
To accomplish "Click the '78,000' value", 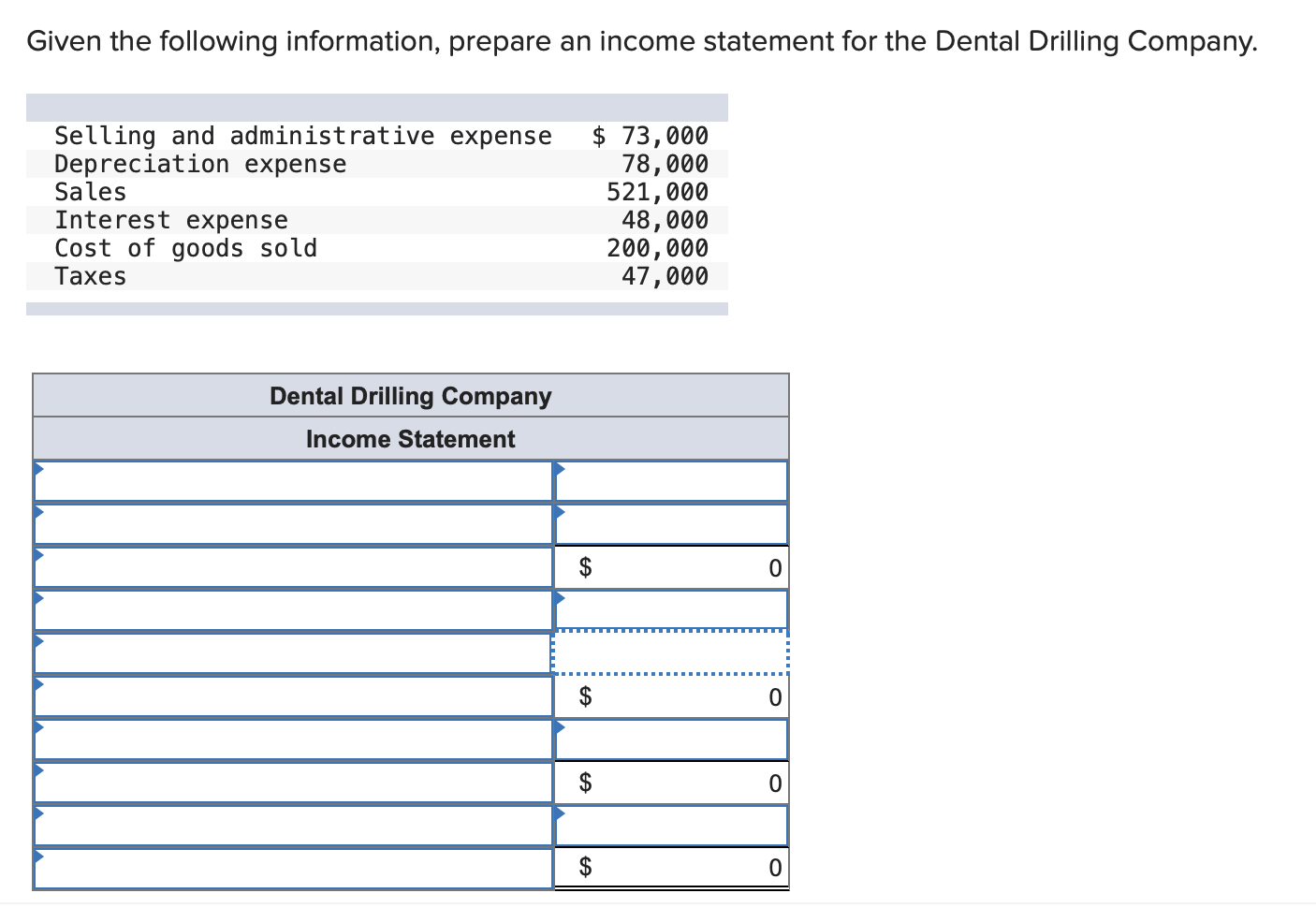I will tap(665, 164).
